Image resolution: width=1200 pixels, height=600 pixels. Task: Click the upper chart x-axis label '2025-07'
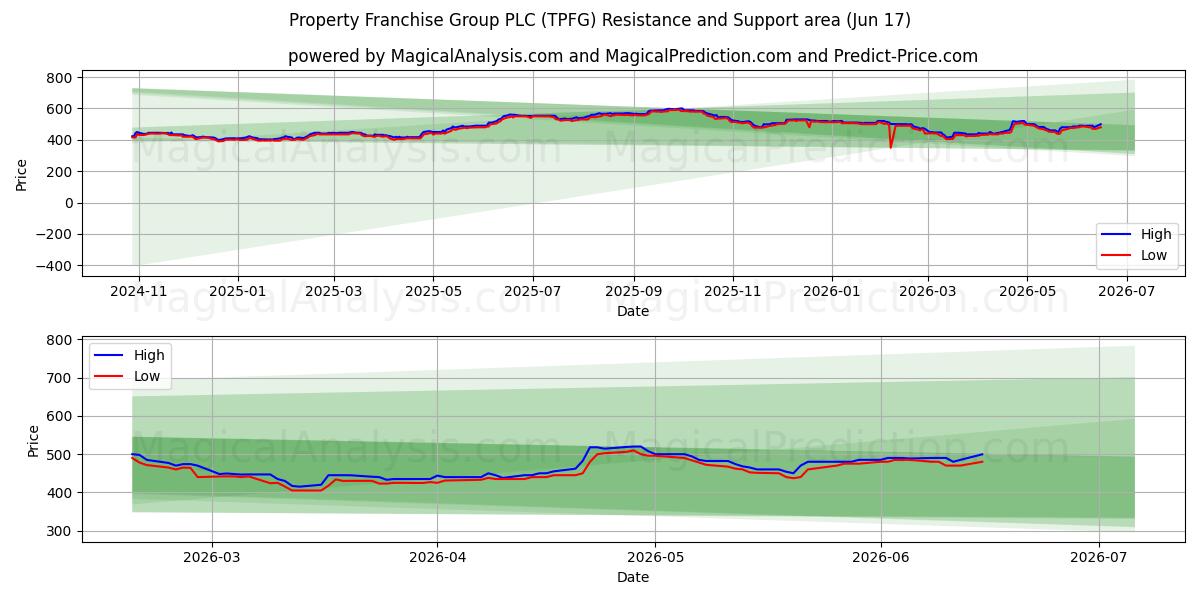click(x=532, y=292)
